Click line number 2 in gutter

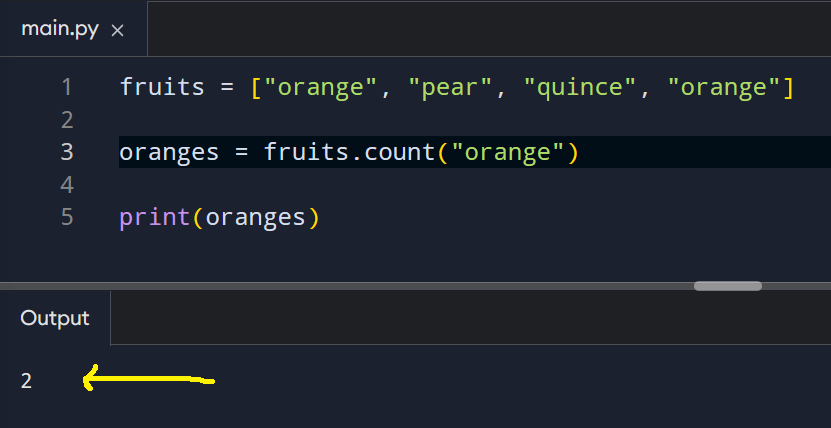pyautogui.click(x=66, y=120)
